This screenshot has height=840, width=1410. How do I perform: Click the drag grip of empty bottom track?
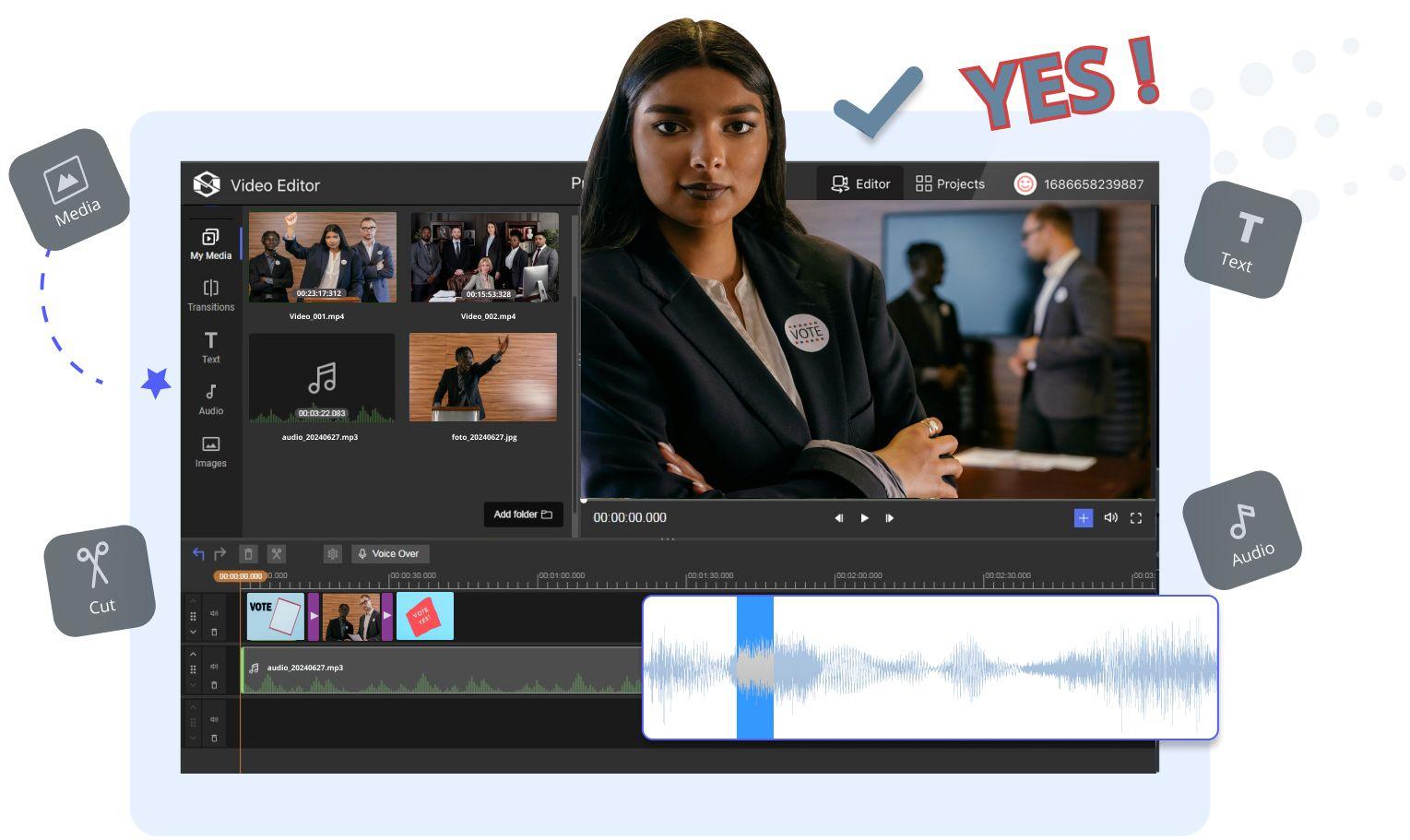pyautogui.click(x=193, y=723)
